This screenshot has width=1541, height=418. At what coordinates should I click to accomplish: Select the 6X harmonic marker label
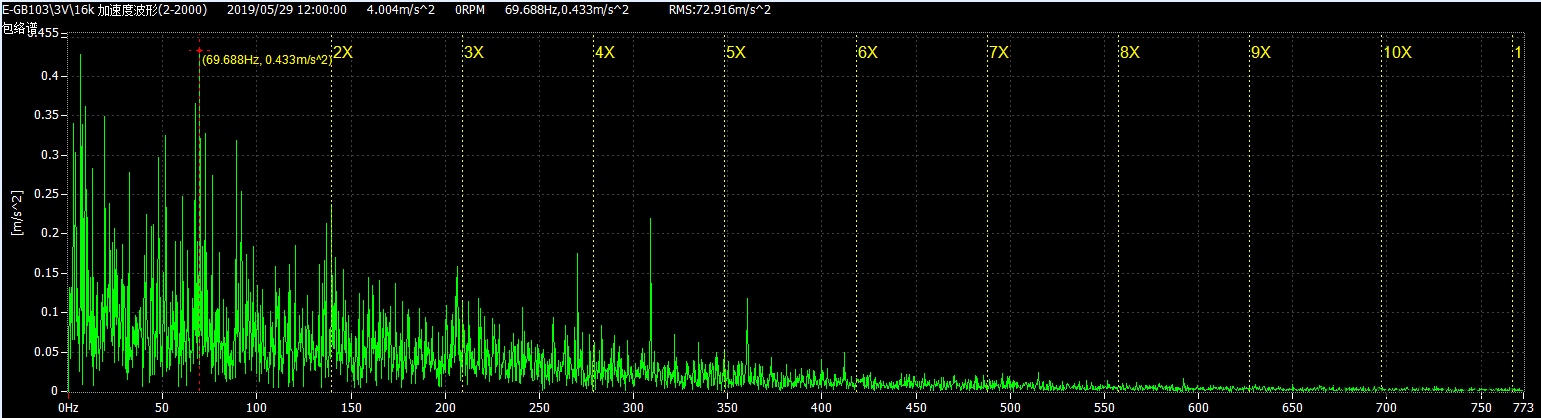pos(867,52)
